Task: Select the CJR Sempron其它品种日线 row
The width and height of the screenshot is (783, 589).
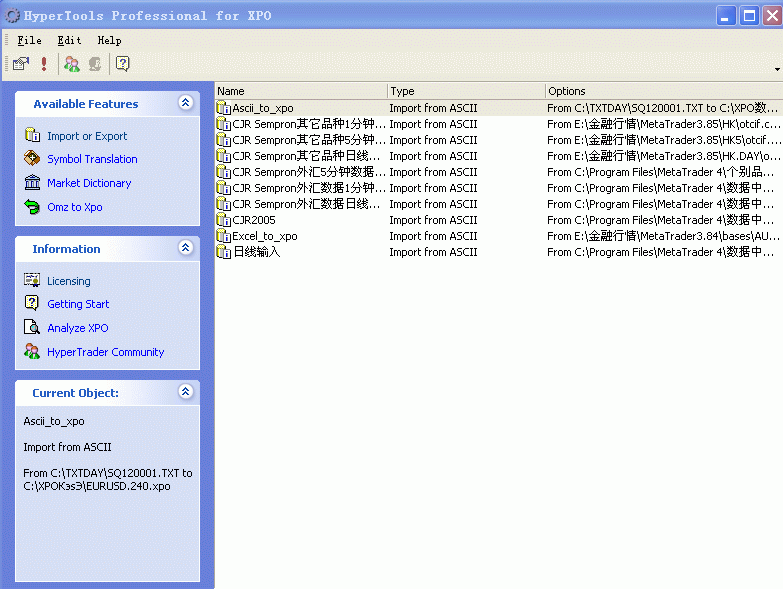Action: (499, 156)
